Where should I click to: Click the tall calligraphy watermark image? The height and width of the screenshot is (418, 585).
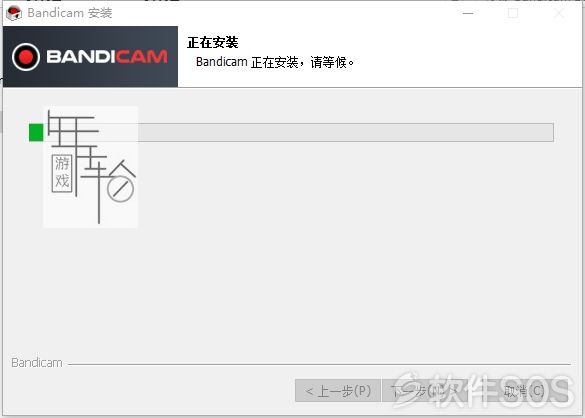(x=91, y=167)
